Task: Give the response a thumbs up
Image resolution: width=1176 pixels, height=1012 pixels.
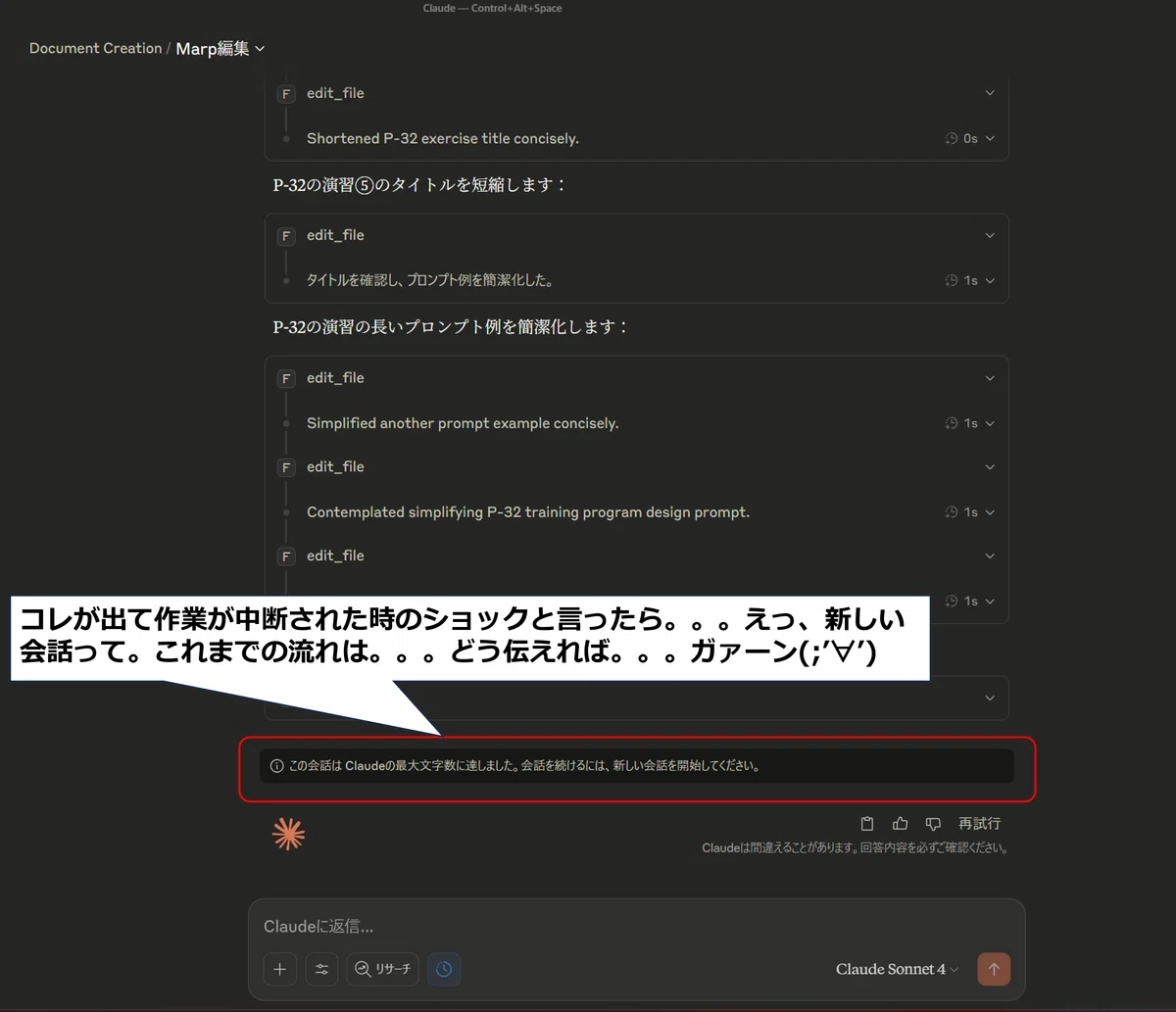Action: [900, 824]
